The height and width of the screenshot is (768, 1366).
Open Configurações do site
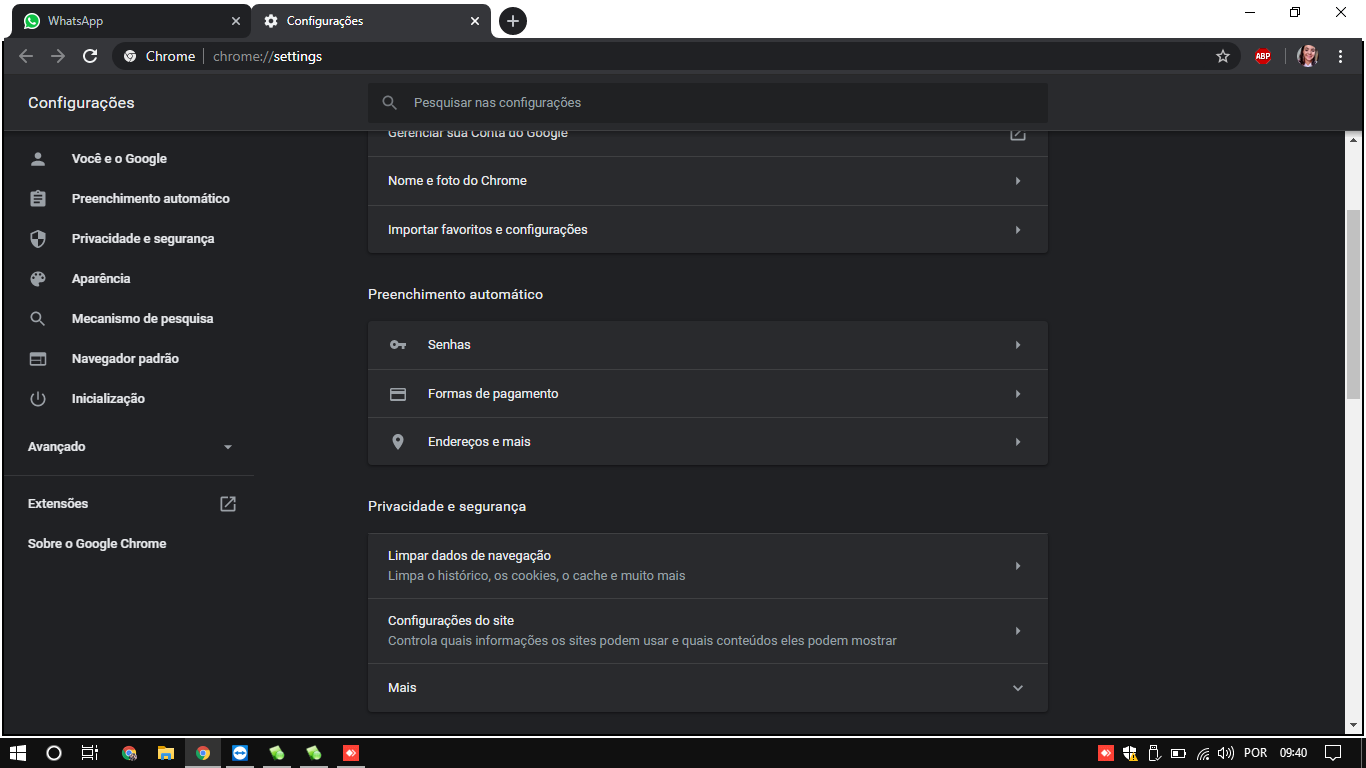coord(708,631)
